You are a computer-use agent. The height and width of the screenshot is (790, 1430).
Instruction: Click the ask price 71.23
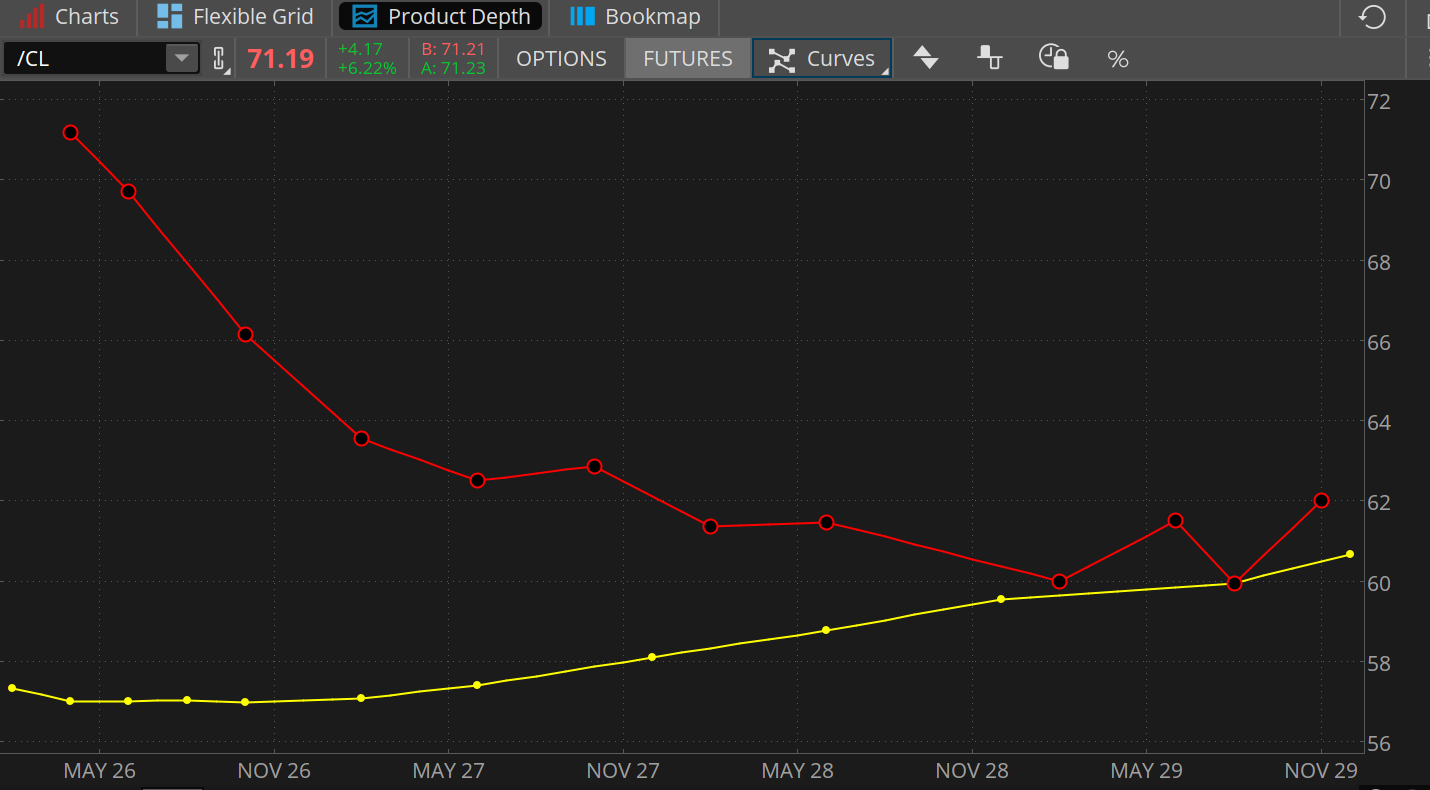pyautogui.click(x=453, y=68)
